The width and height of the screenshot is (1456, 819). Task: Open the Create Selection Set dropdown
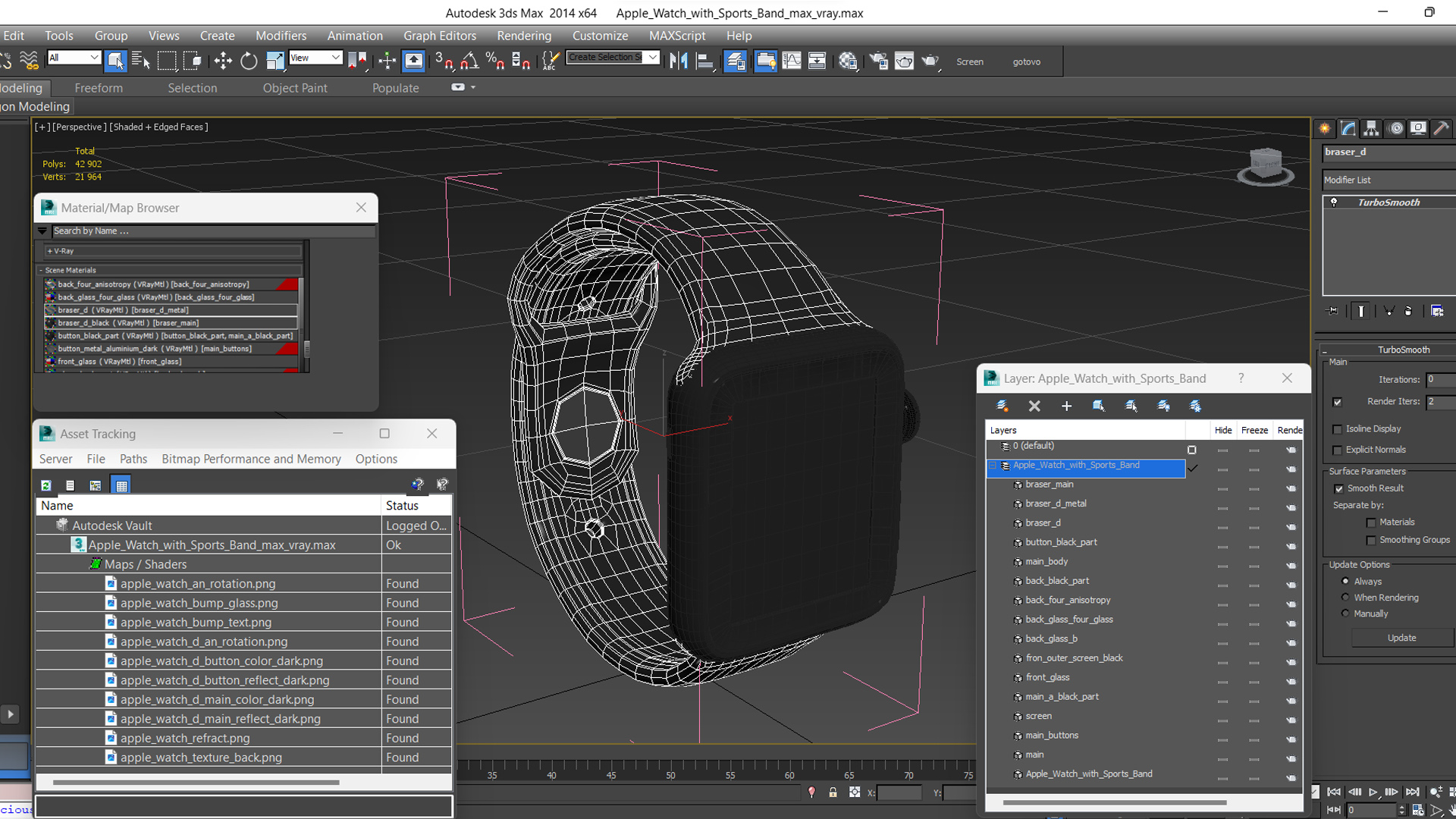[652, 58]
